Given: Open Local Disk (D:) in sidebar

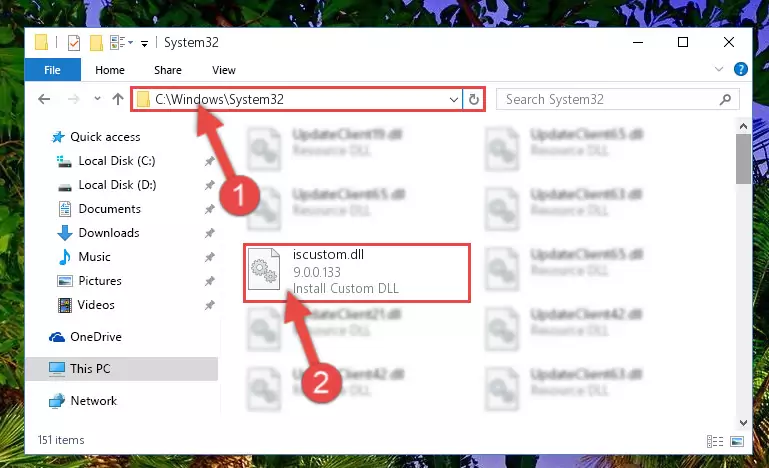Looking at the screenshot, I should coord(117,185).
